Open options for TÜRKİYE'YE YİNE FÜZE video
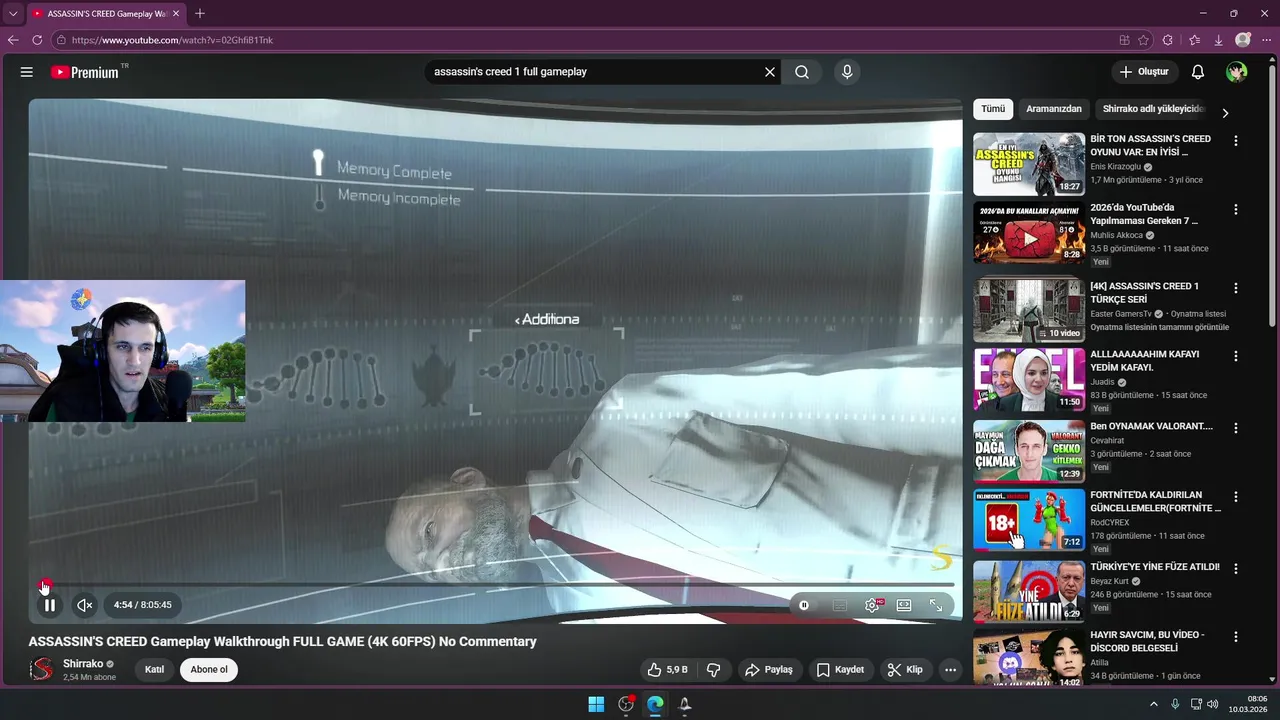This screenshot has width=1280, height=720. [x=1236, y=569]
